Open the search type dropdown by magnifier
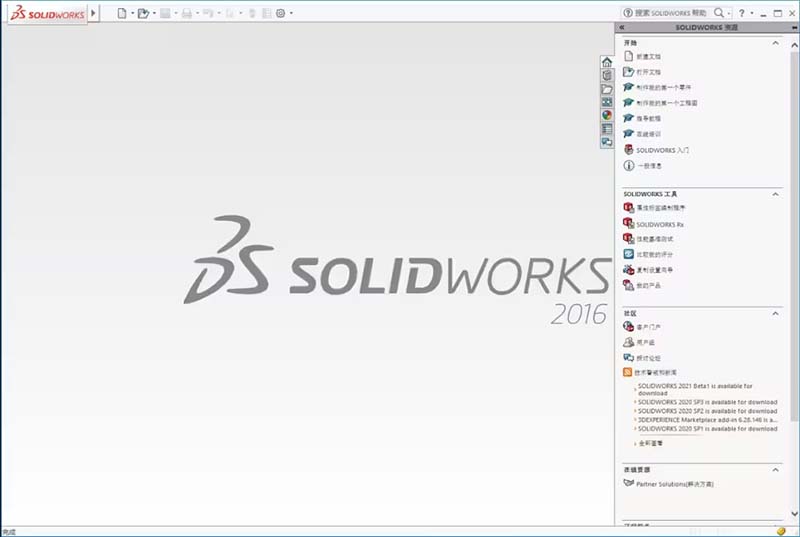 (x=729, y=13)
